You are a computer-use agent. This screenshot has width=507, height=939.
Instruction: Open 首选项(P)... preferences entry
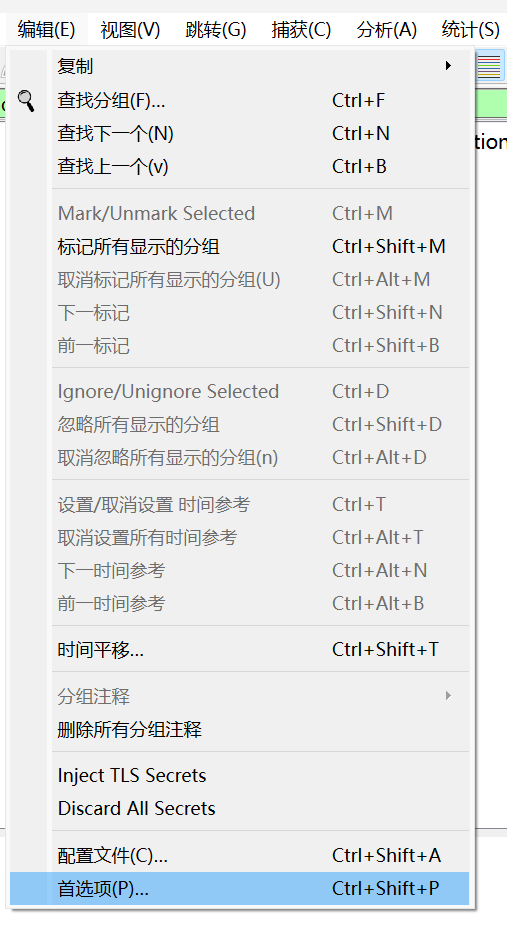point(239,889)
